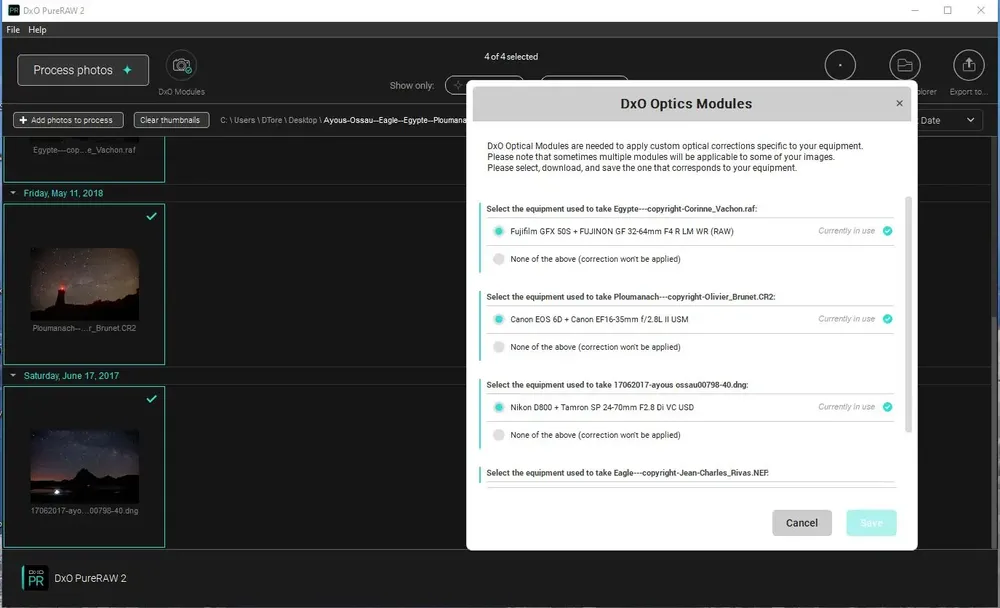Open the Date sort dropdown

tap(948, 120)
